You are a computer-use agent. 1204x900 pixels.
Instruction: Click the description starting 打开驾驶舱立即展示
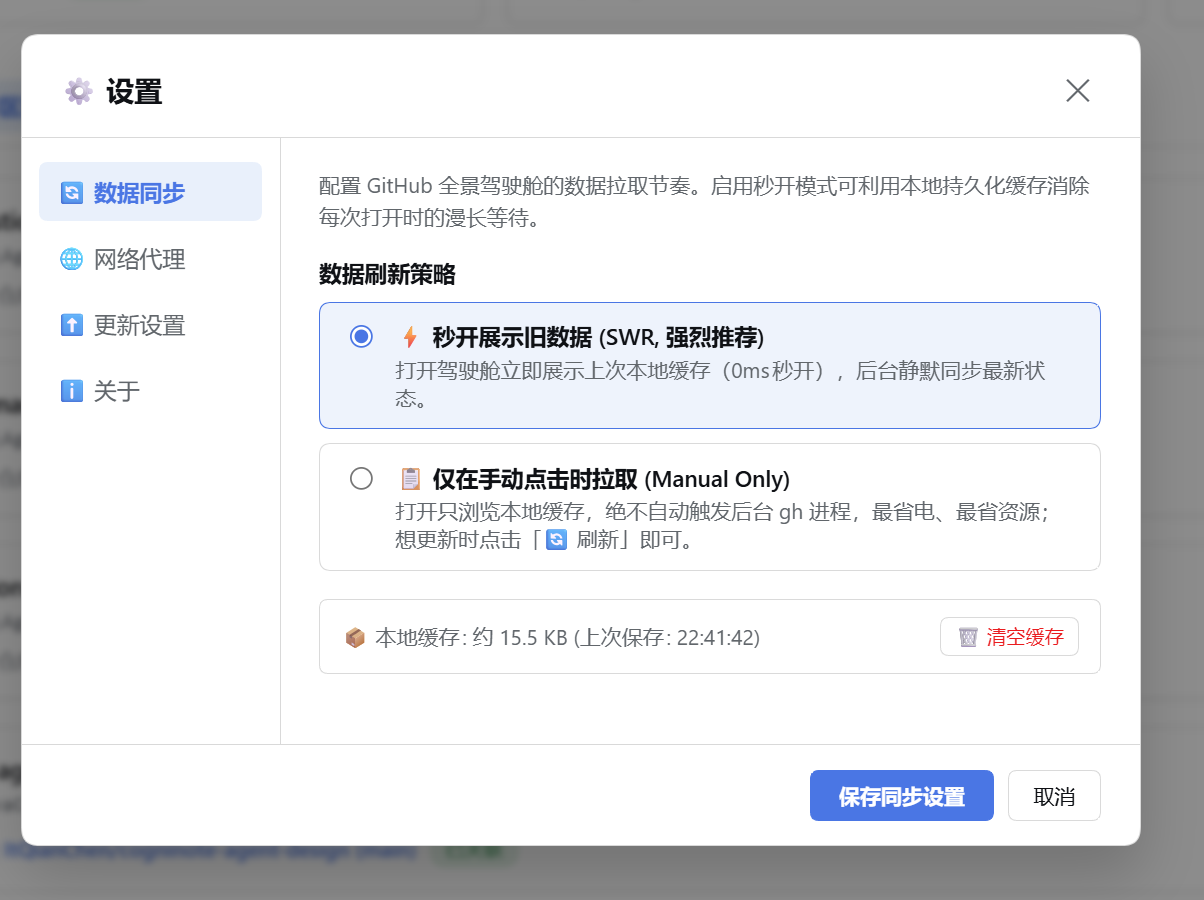(720, 385)
